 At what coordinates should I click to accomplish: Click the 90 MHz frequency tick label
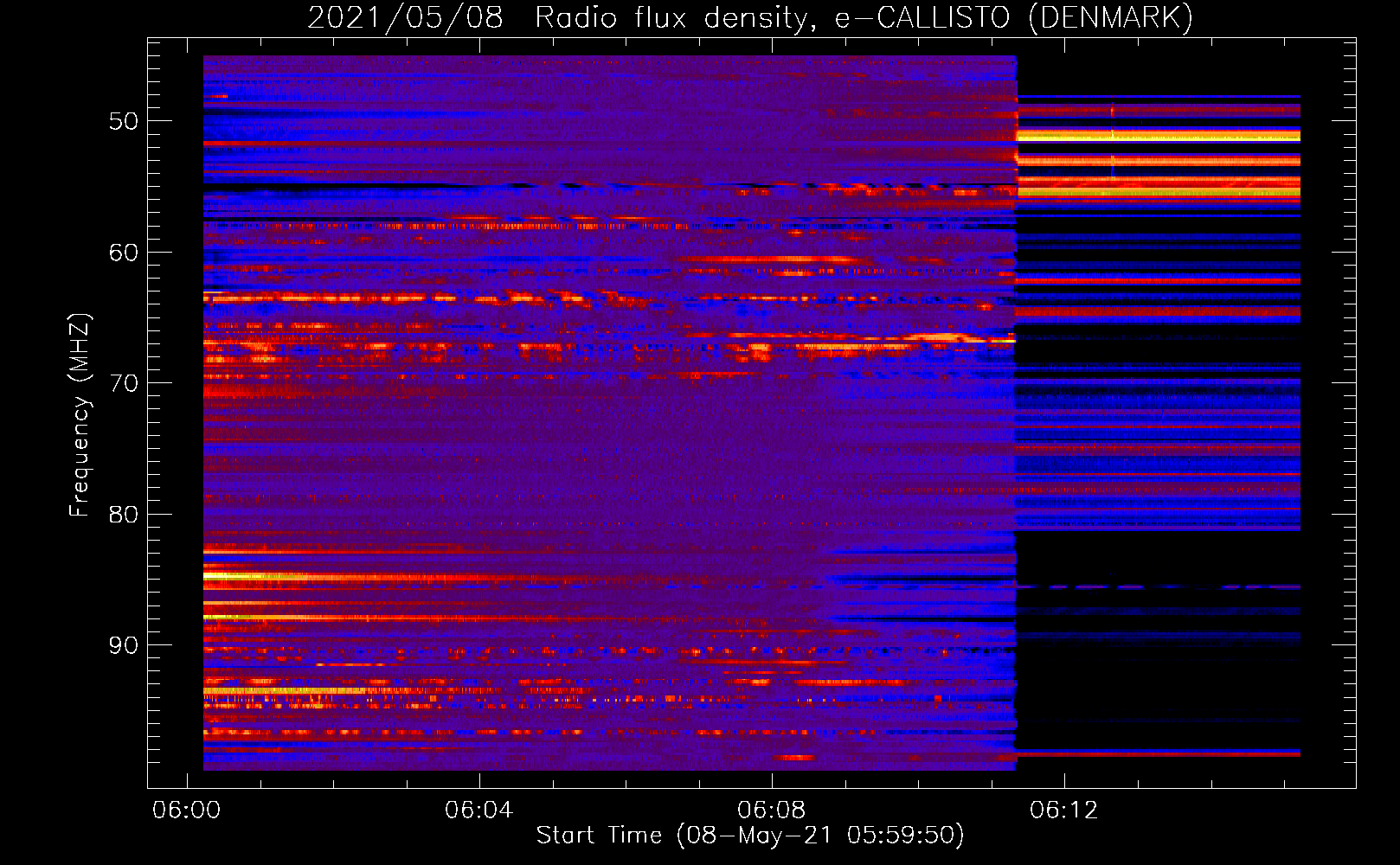(x=124, y=645)
